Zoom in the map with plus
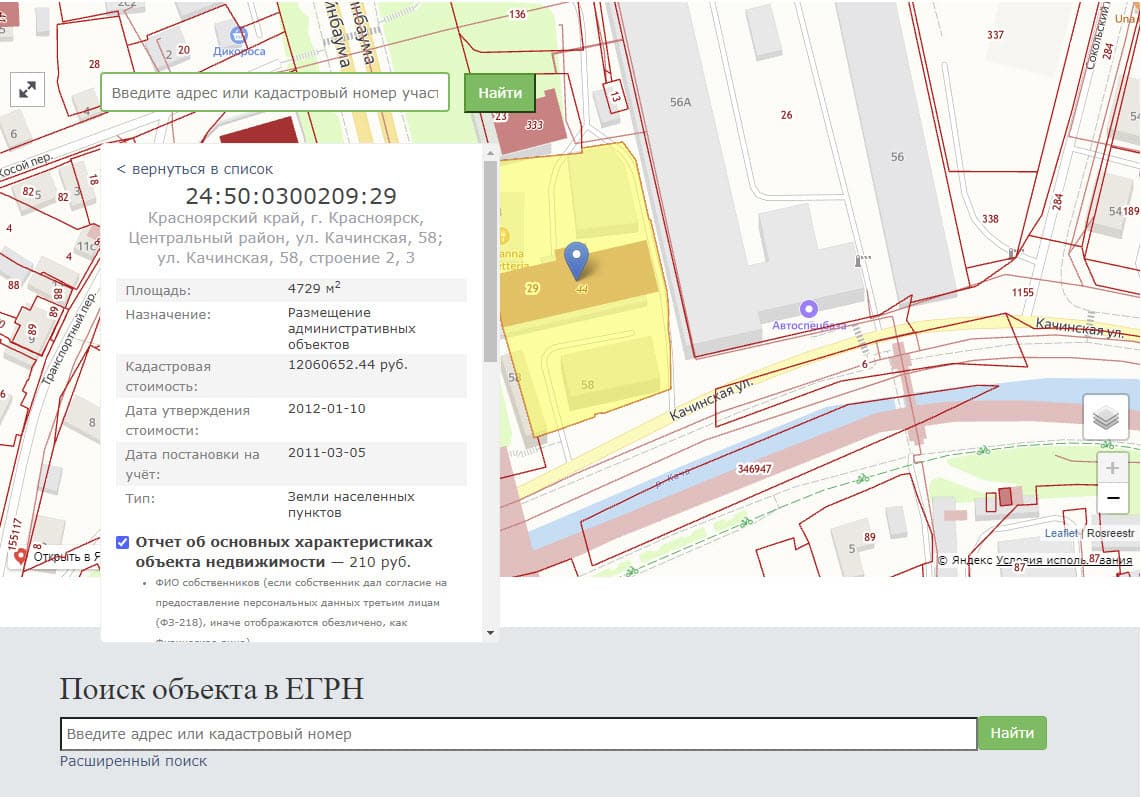Viewport: 1141px width, 797px height. pyautogui.click(x=1112, y=468)
